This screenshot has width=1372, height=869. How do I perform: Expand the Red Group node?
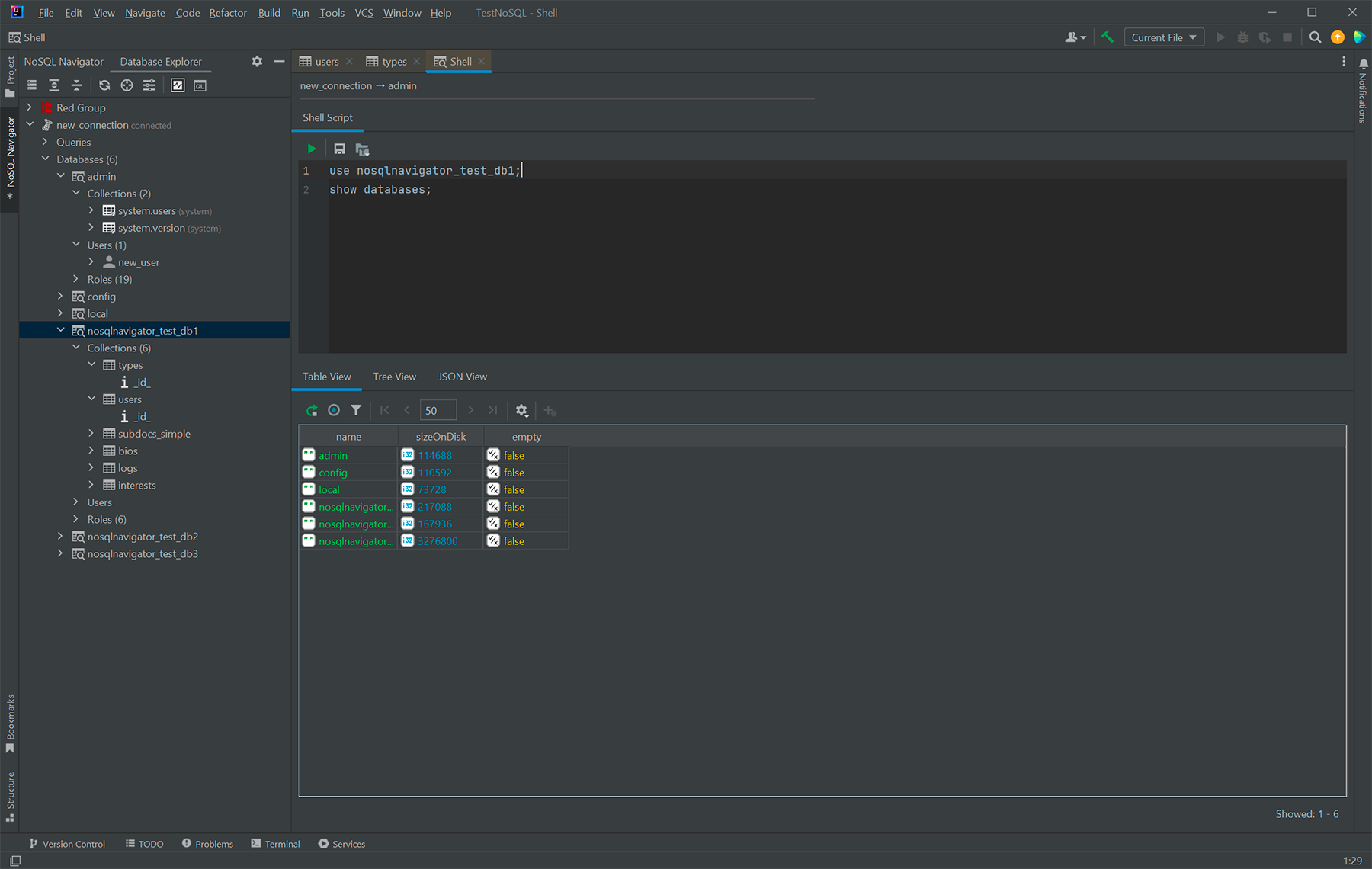click(x=30, y=107)
